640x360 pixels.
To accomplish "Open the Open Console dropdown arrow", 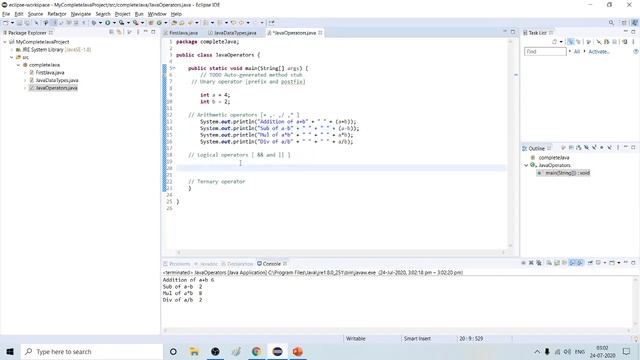I will pyautogui.click(x=619, y=263).
